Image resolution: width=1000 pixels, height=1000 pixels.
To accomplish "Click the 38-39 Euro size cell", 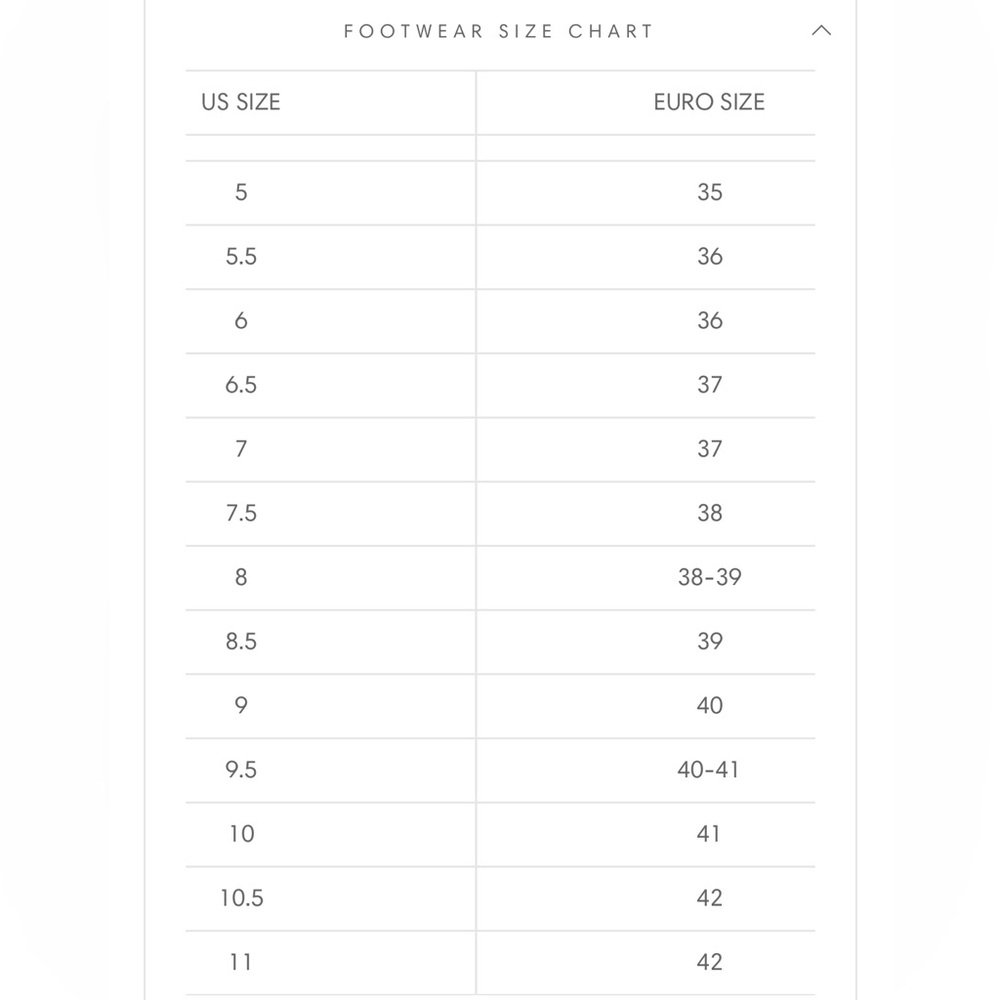I will pos(709,577).
